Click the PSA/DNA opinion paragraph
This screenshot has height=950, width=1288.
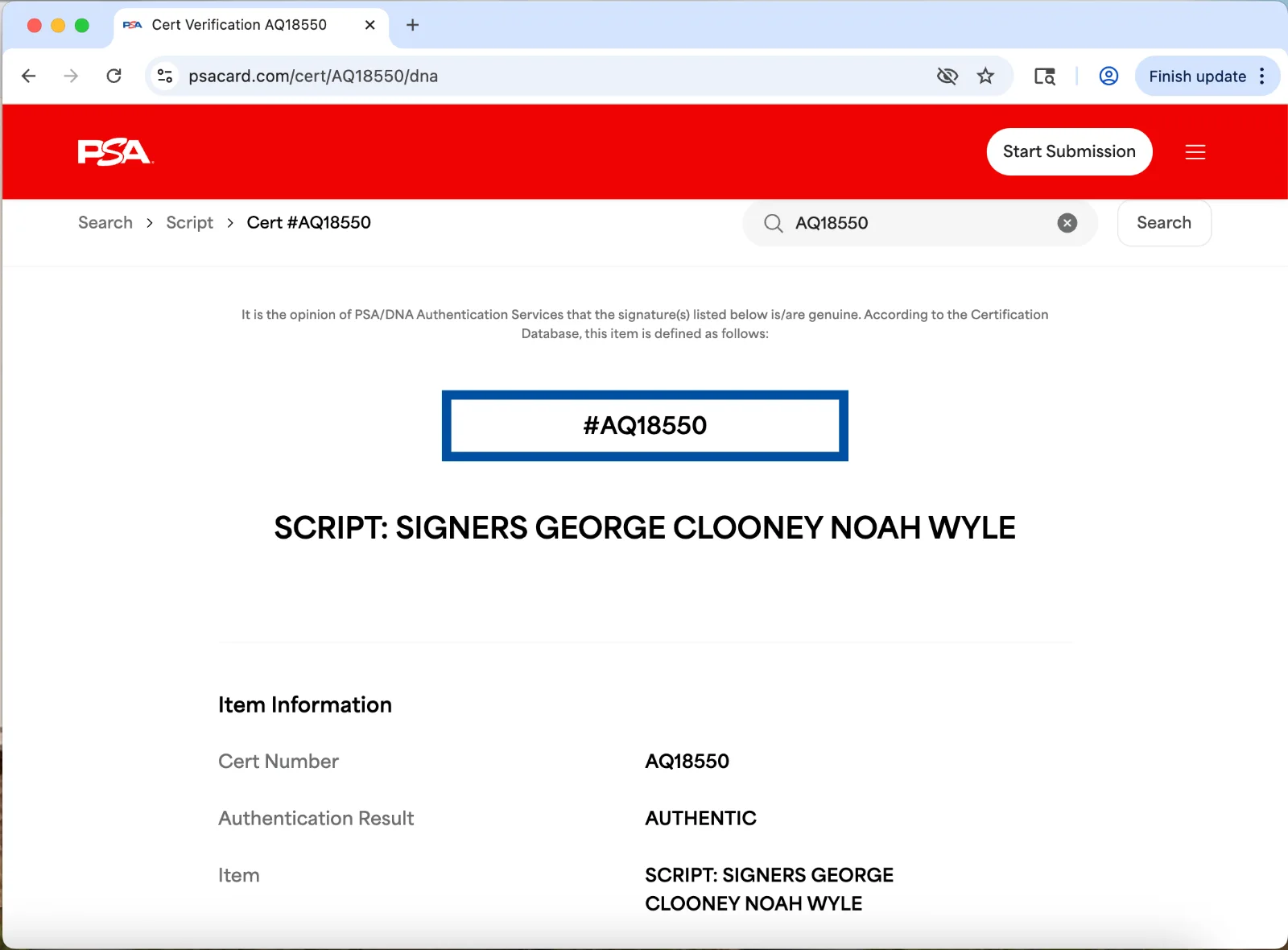[x=644, y=324]
